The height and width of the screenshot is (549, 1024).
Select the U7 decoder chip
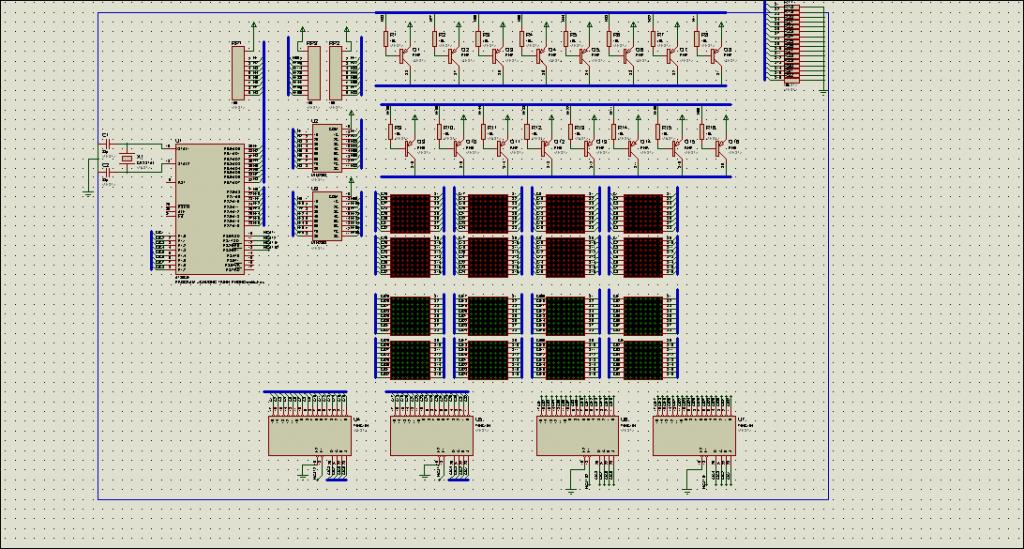[694, 436]
